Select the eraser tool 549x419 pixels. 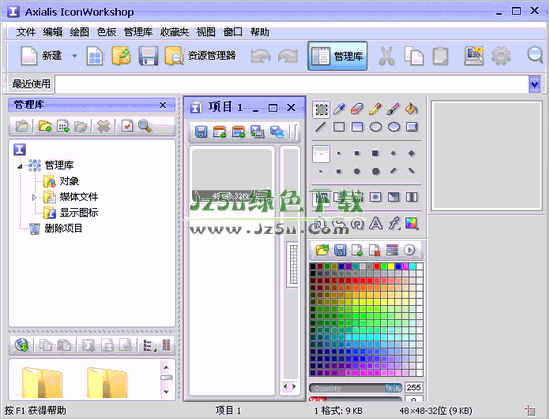tap(357, 109)
